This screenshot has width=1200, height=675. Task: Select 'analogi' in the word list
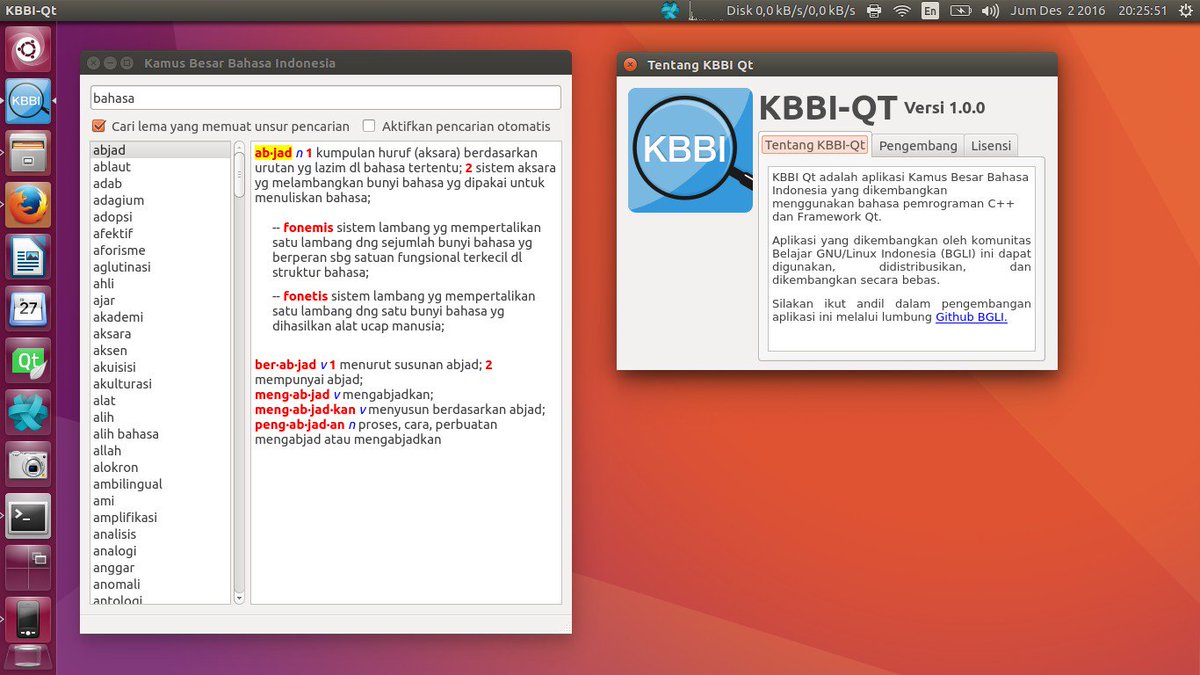coord(160,551)
